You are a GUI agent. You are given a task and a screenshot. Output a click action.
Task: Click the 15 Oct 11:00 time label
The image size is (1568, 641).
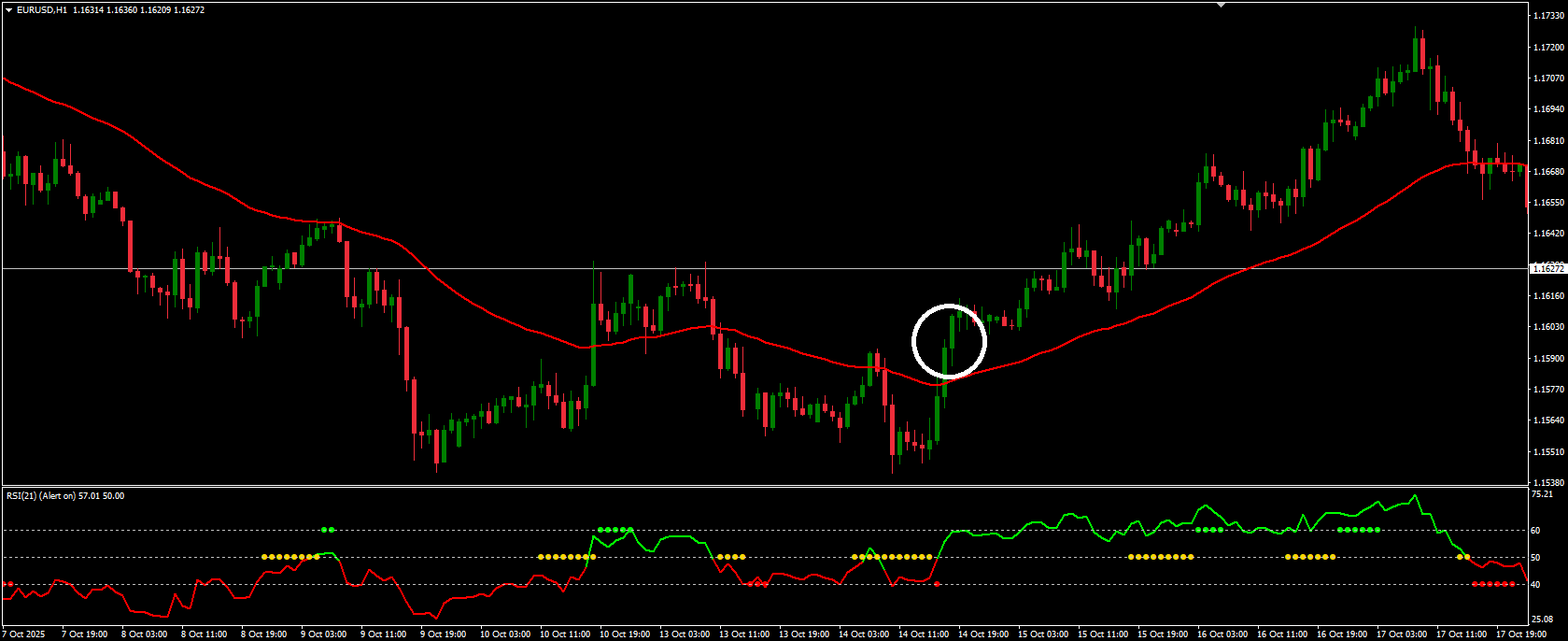[1102, 634]
